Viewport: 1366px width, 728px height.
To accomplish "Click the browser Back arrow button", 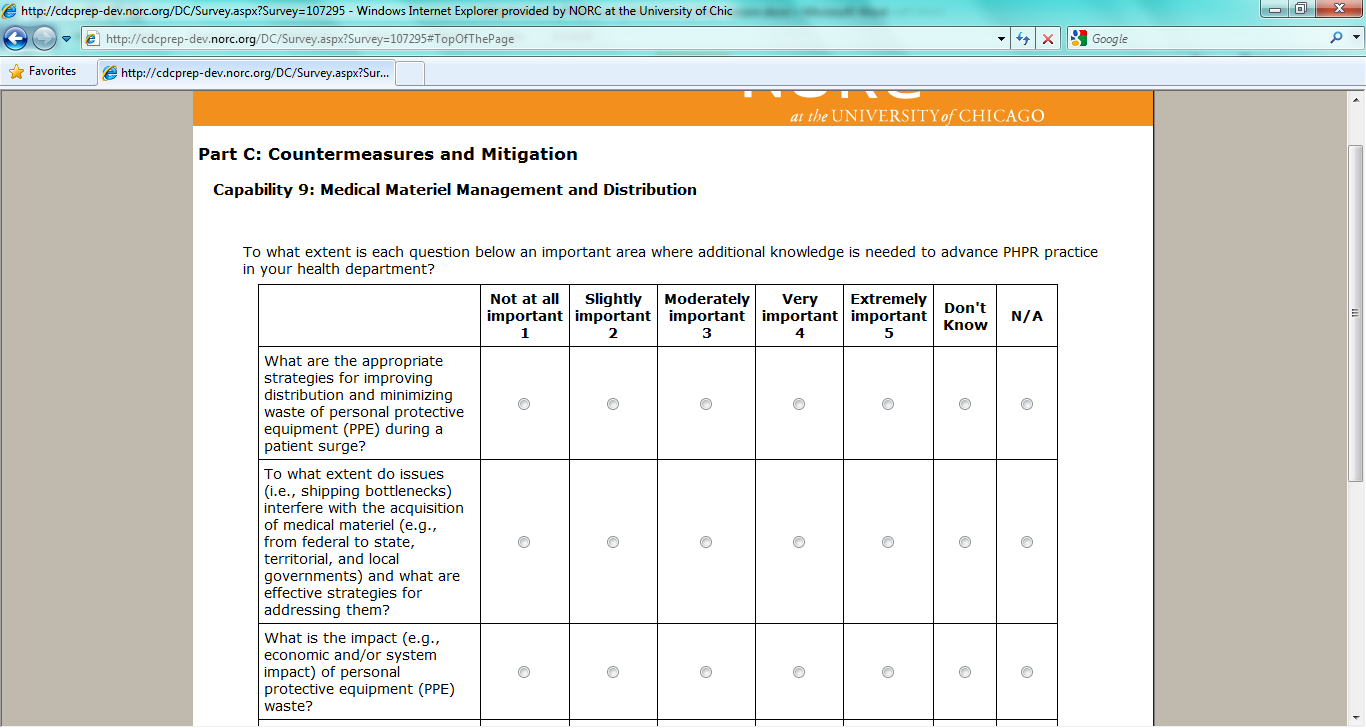I will [15, 39].
